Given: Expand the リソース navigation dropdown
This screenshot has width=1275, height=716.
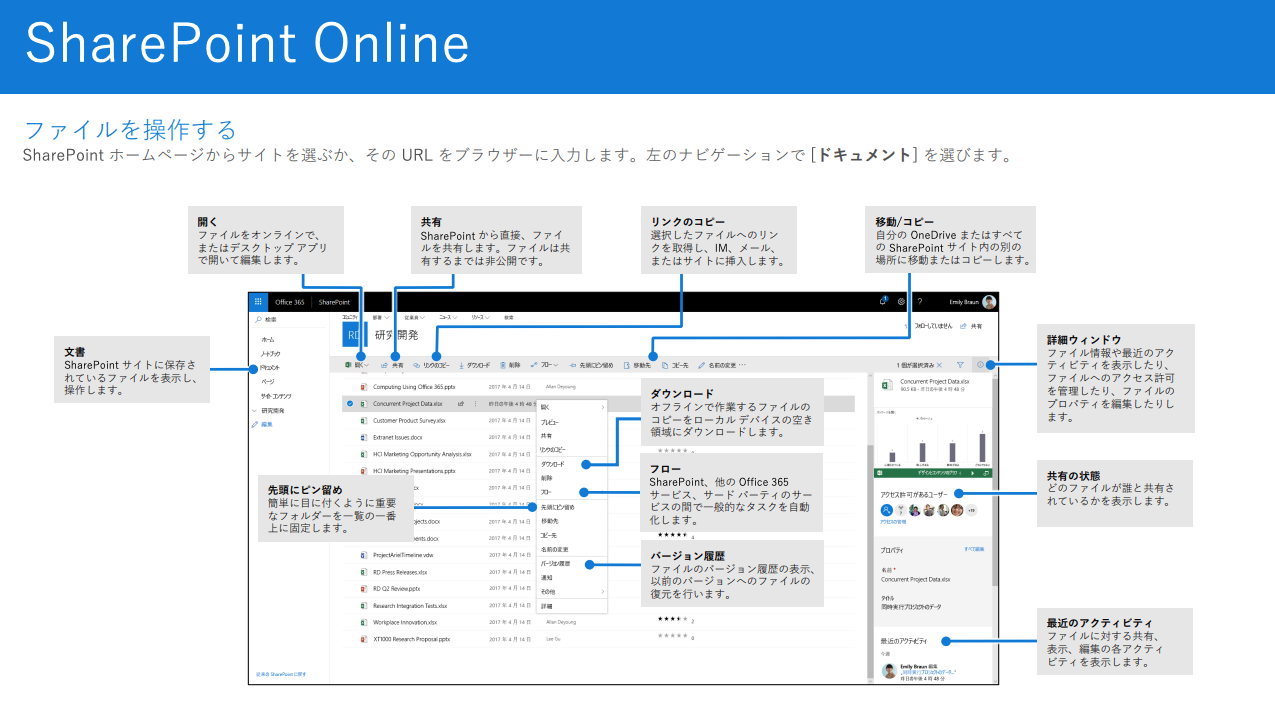Looking at the screenshot, I should coord(487,317).
